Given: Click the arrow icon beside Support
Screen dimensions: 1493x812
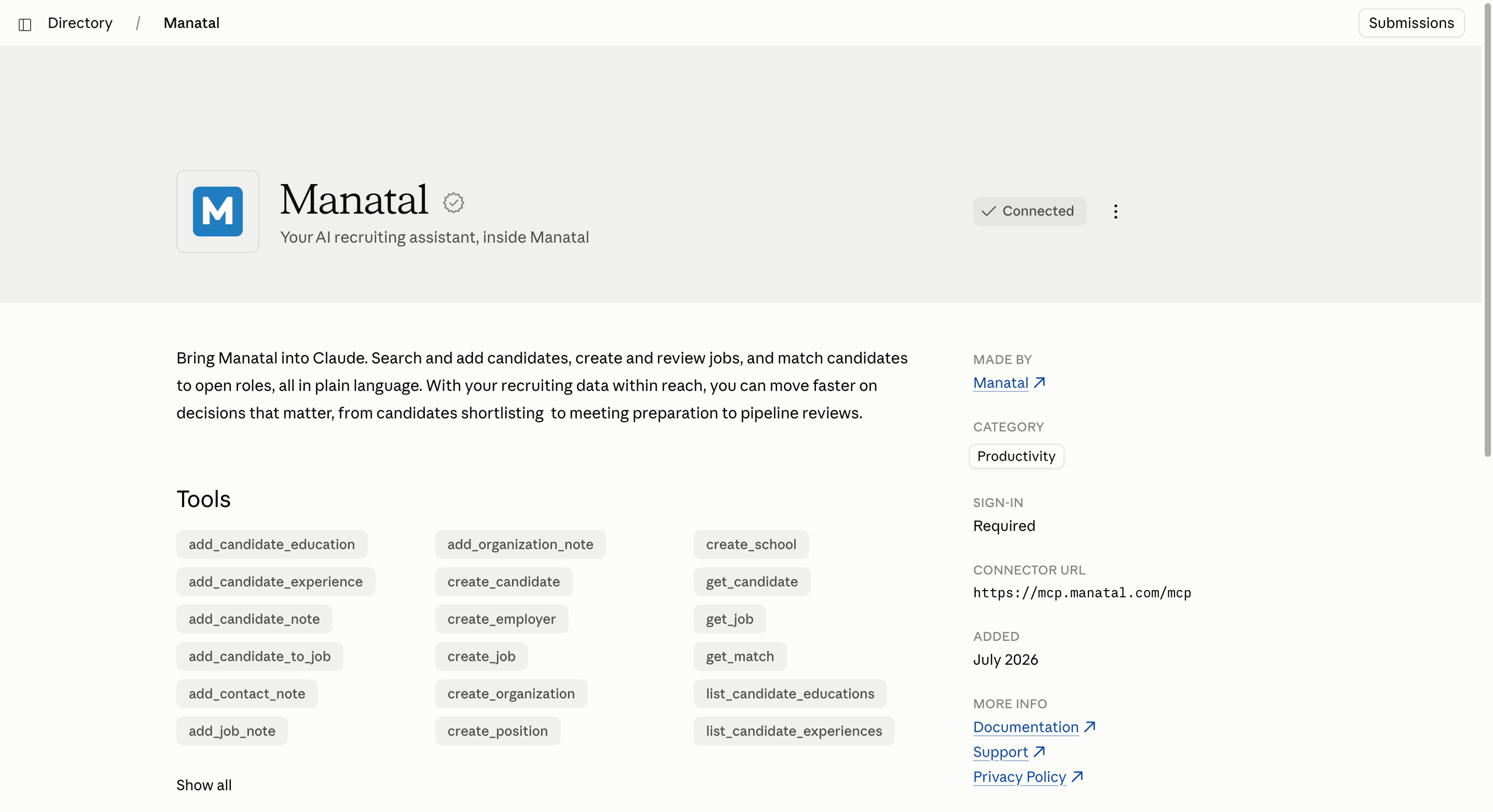Looking at the screenshot, I should [x=1039, y=751].
